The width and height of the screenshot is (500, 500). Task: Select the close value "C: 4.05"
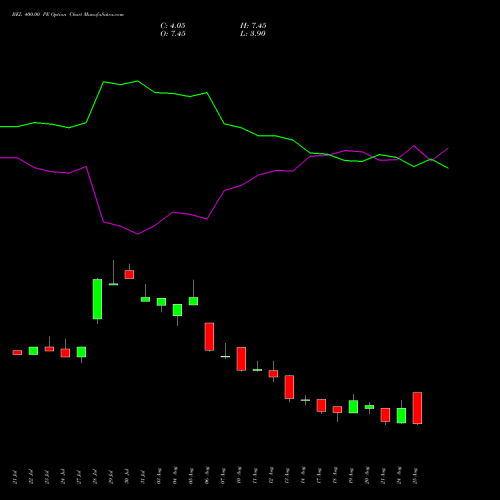coord(173,26)
